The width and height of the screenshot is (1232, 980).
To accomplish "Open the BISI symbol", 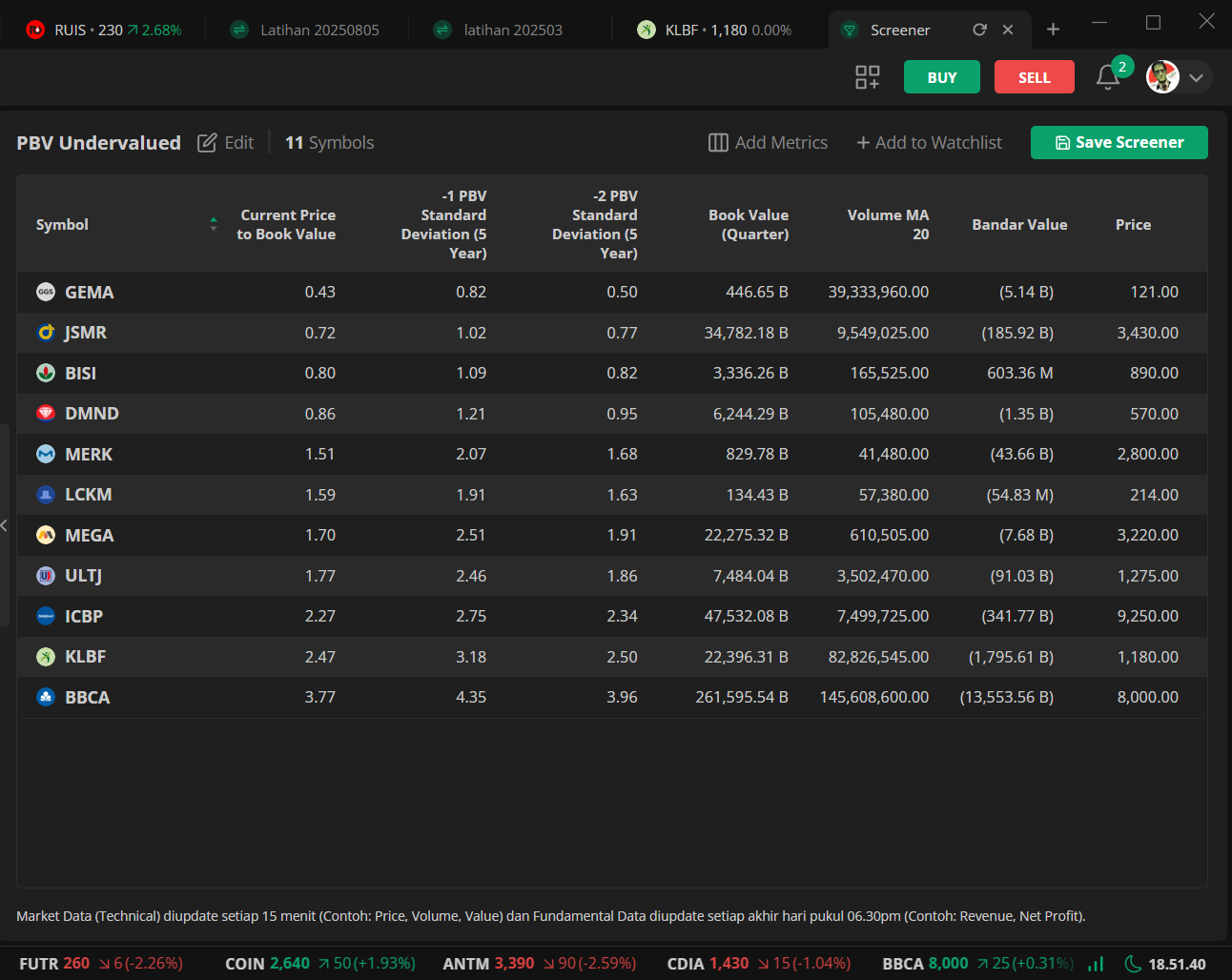I will pos(81,373).
